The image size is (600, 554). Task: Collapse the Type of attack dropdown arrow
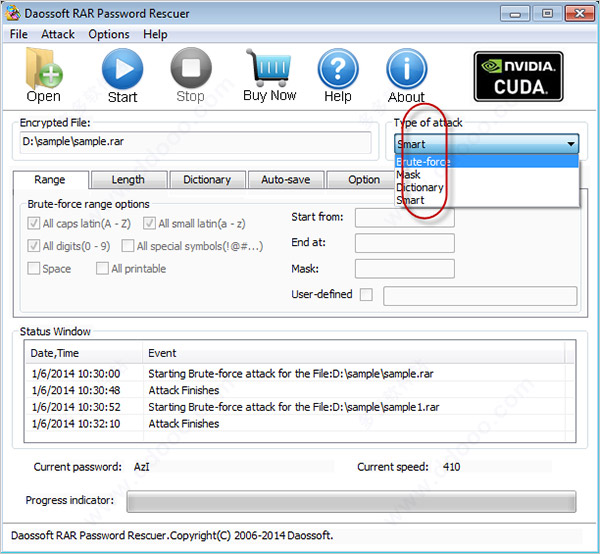click(x=571, y=144)
